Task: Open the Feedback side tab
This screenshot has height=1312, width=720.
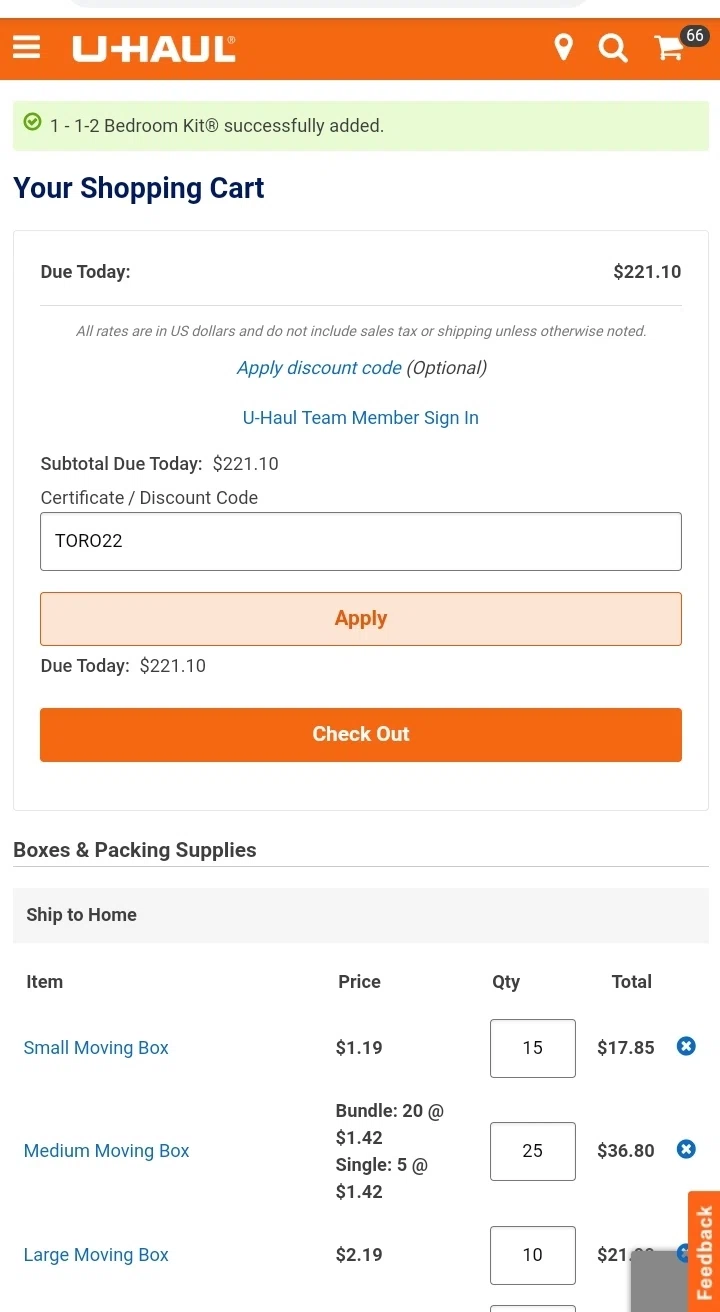Action: point(703,1252)
